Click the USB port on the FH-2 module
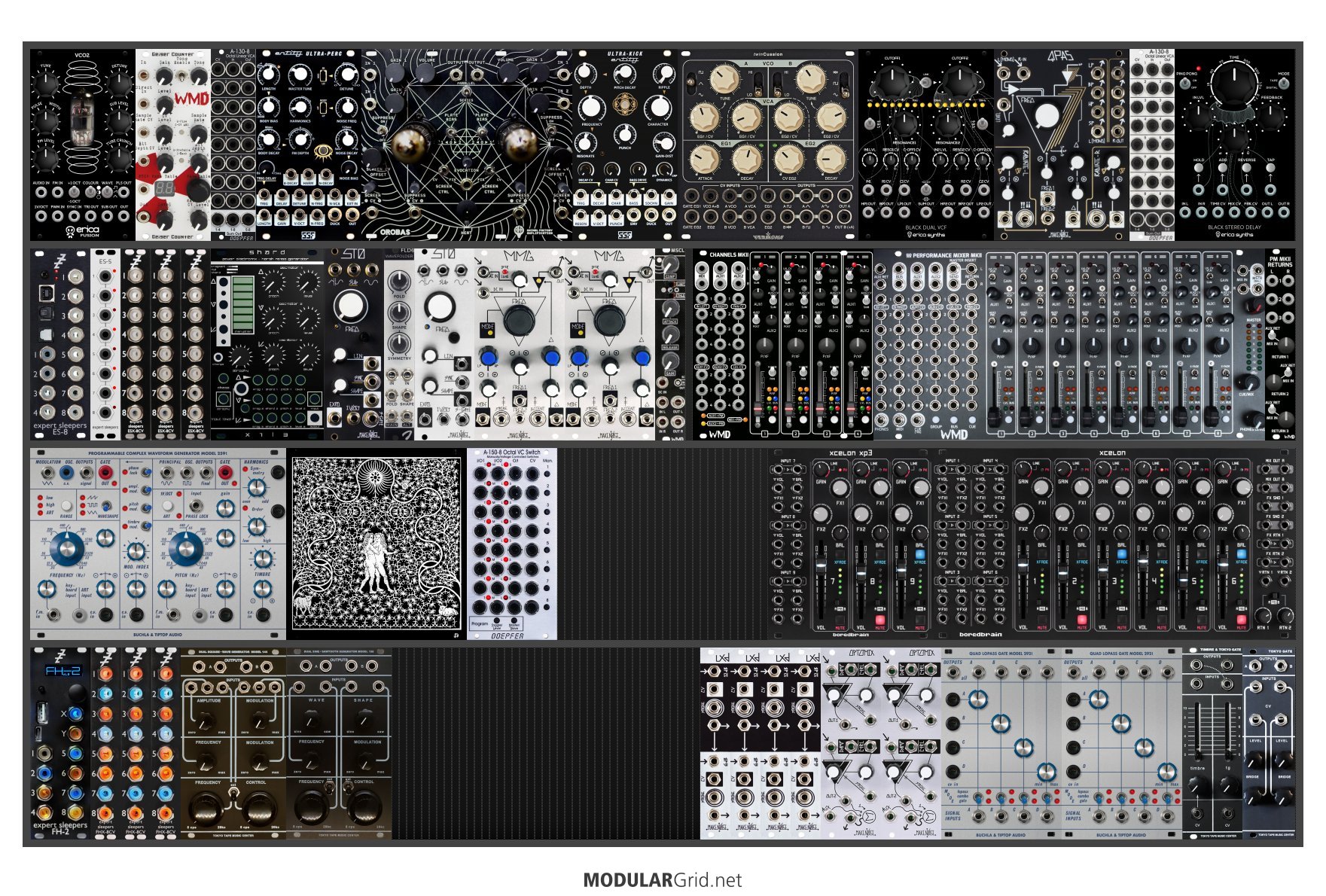1326x896 pixels. point(44,712)
